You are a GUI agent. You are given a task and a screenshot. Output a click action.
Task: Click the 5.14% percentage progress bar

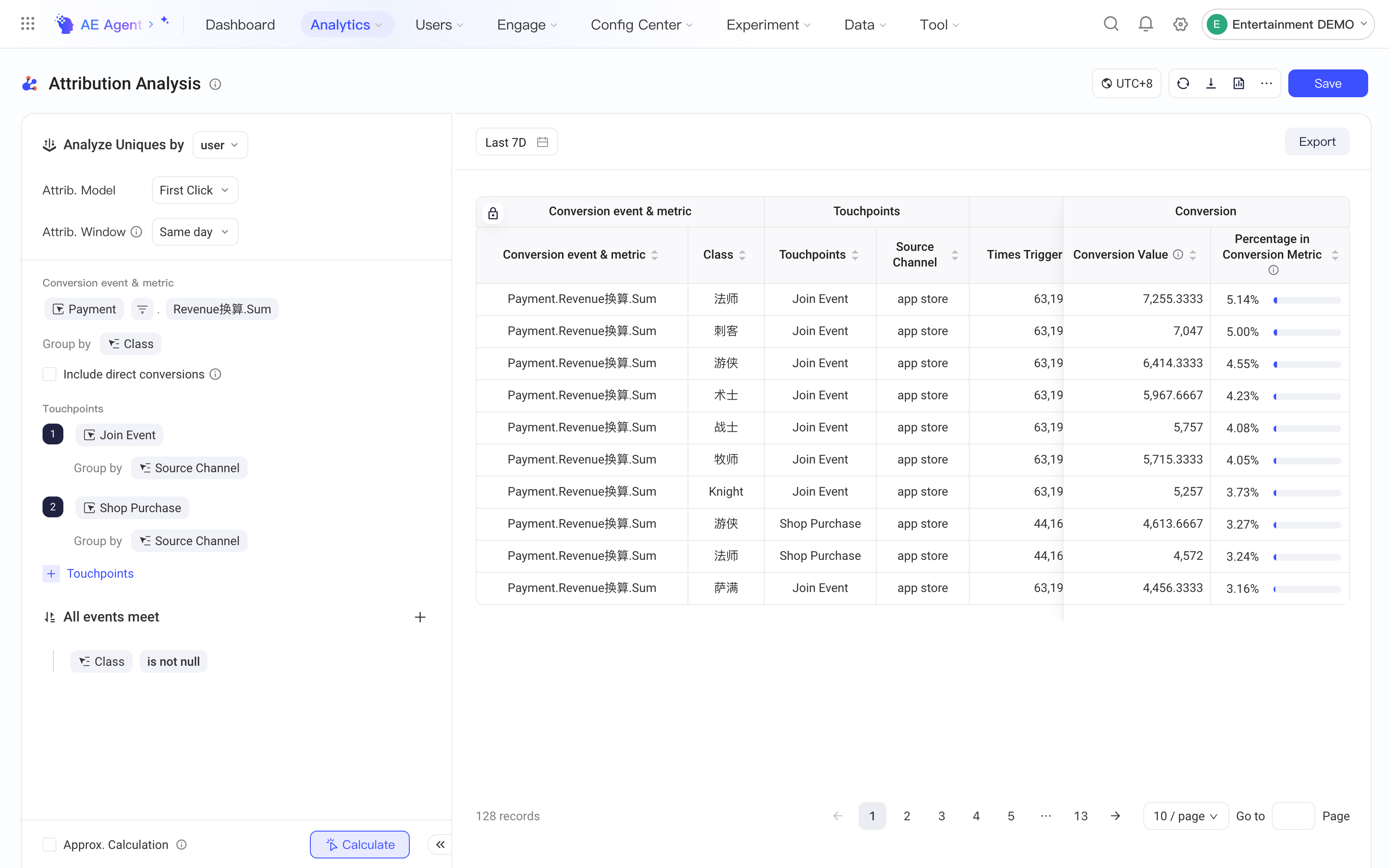pyautogui.click(x=1307, y=299)
